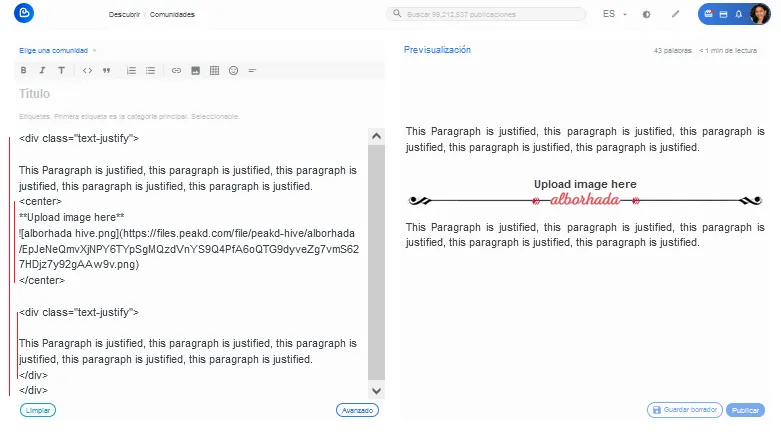781x434 pixels.
Task: Insert code block from toolbar
Action: click(87, 71)
